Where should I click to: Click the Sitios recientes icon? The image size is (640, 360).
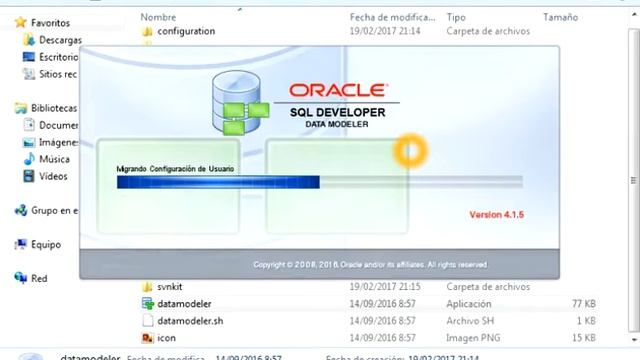(x=29, y=74)
